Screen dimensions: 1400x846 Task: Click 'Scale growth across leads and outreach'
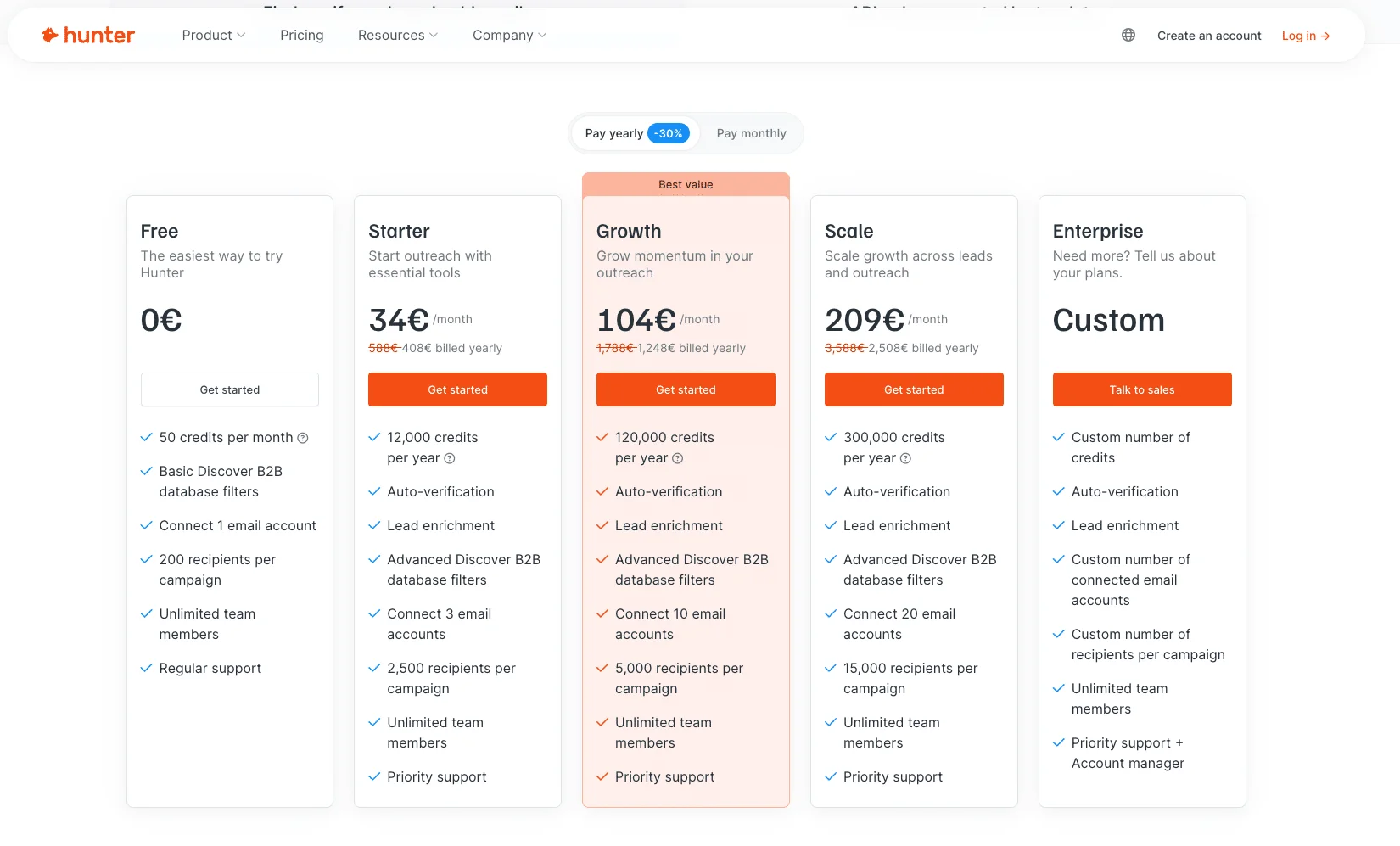click(x=908, y=264)
